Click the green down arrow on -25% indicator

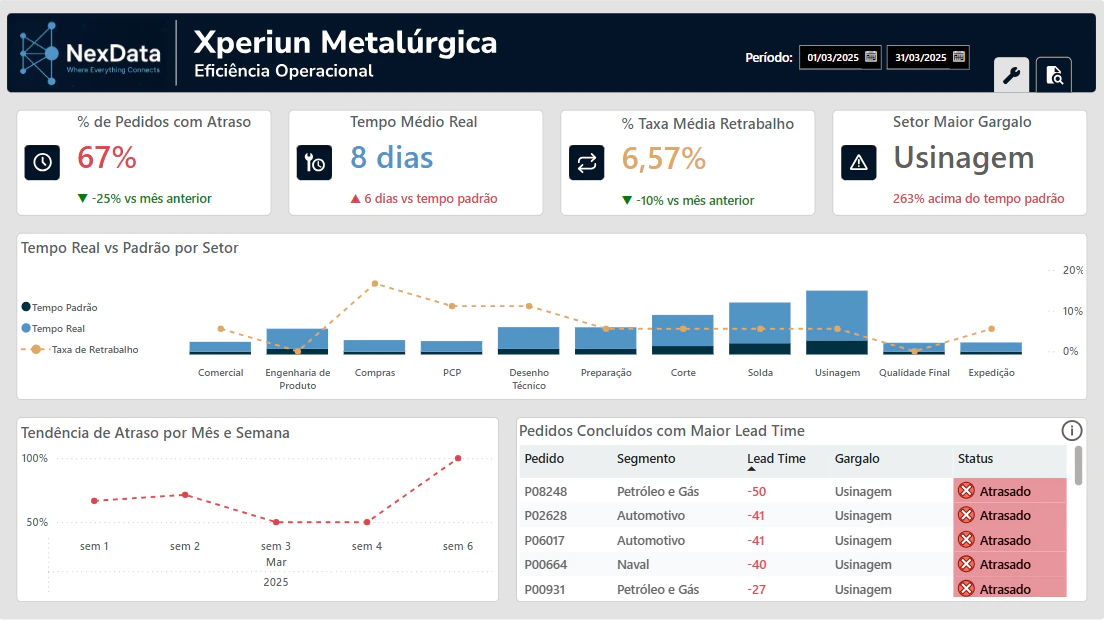82,199
